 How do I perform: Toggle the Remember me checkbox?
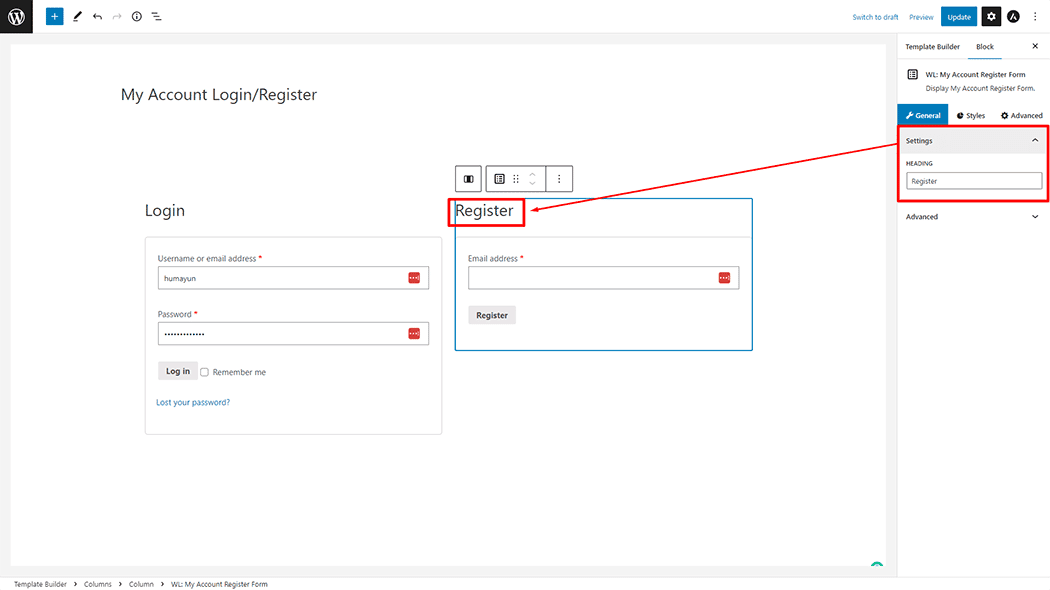click(204, 371)
